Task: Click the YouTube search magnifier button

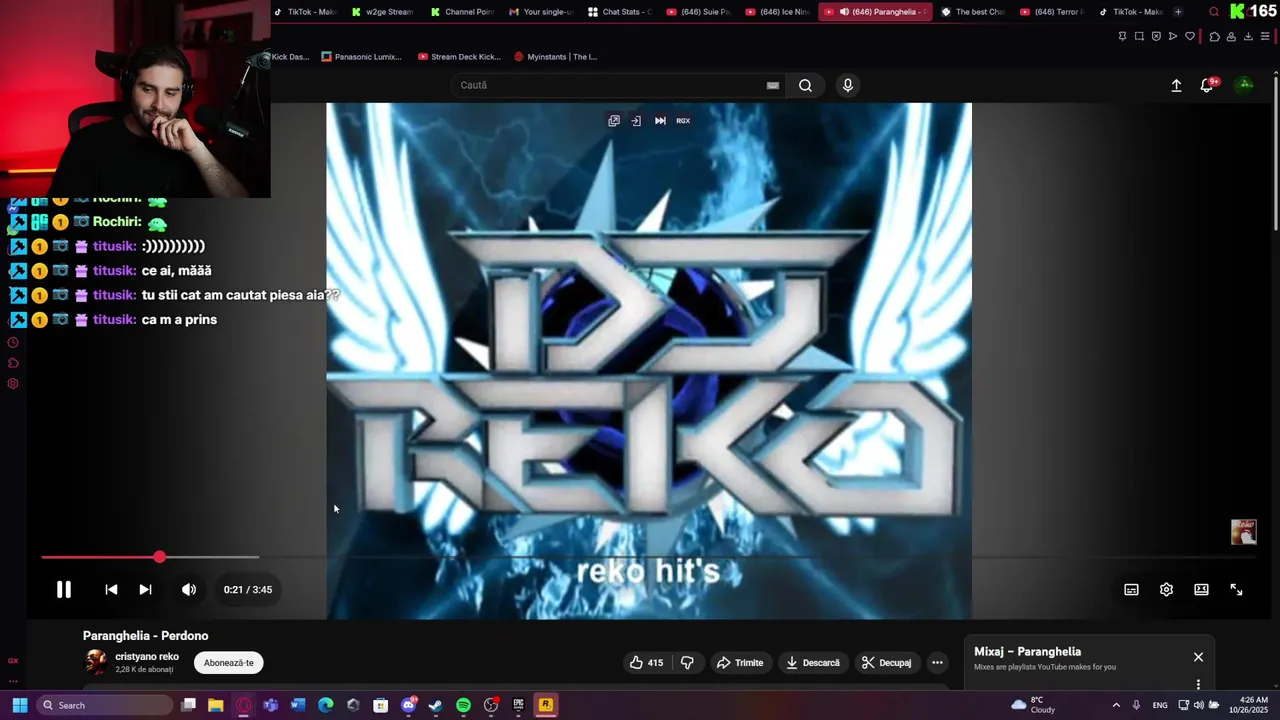Action: point(805,85)
